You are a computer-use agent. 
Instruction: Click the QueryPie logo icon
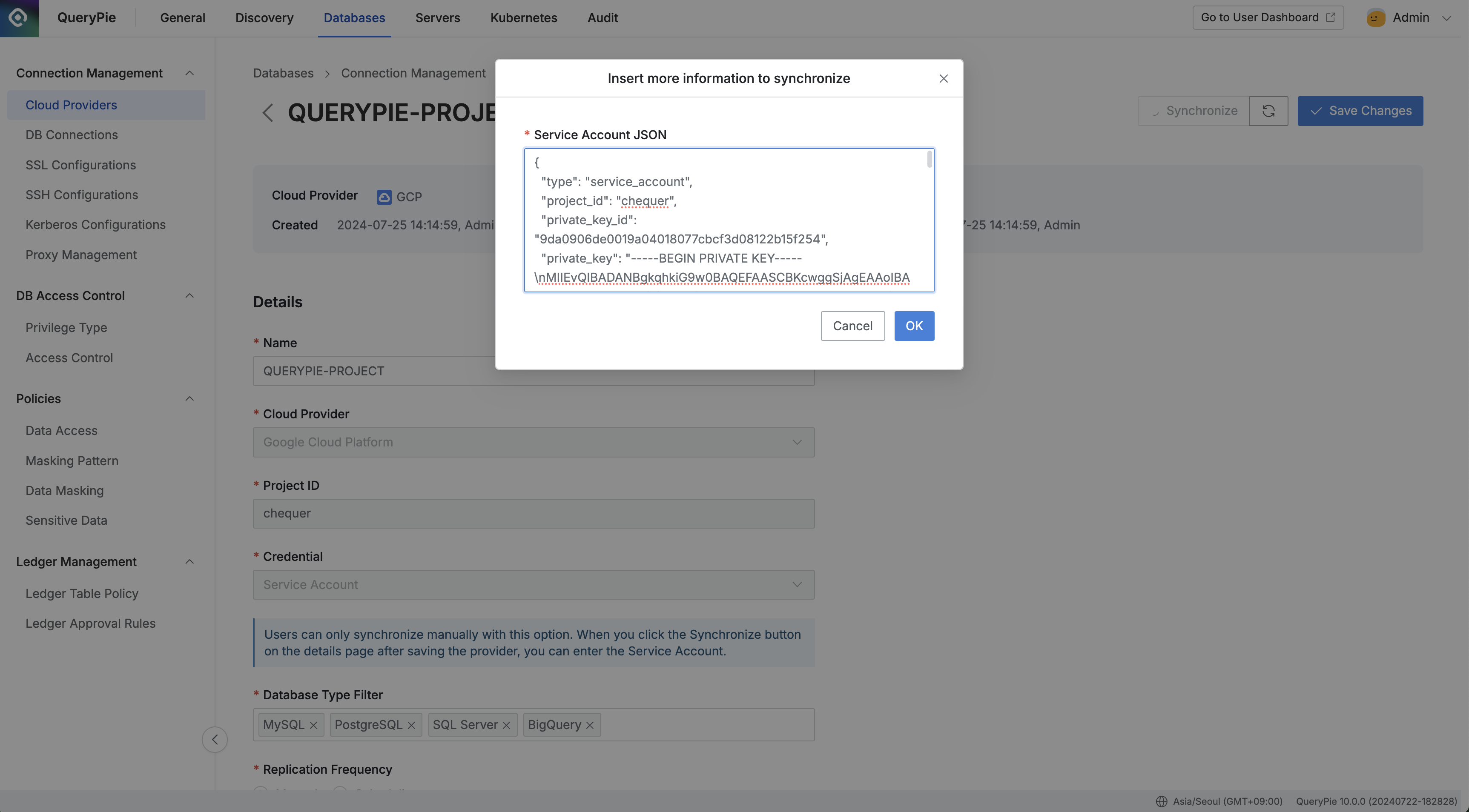[x=19, y=18]
